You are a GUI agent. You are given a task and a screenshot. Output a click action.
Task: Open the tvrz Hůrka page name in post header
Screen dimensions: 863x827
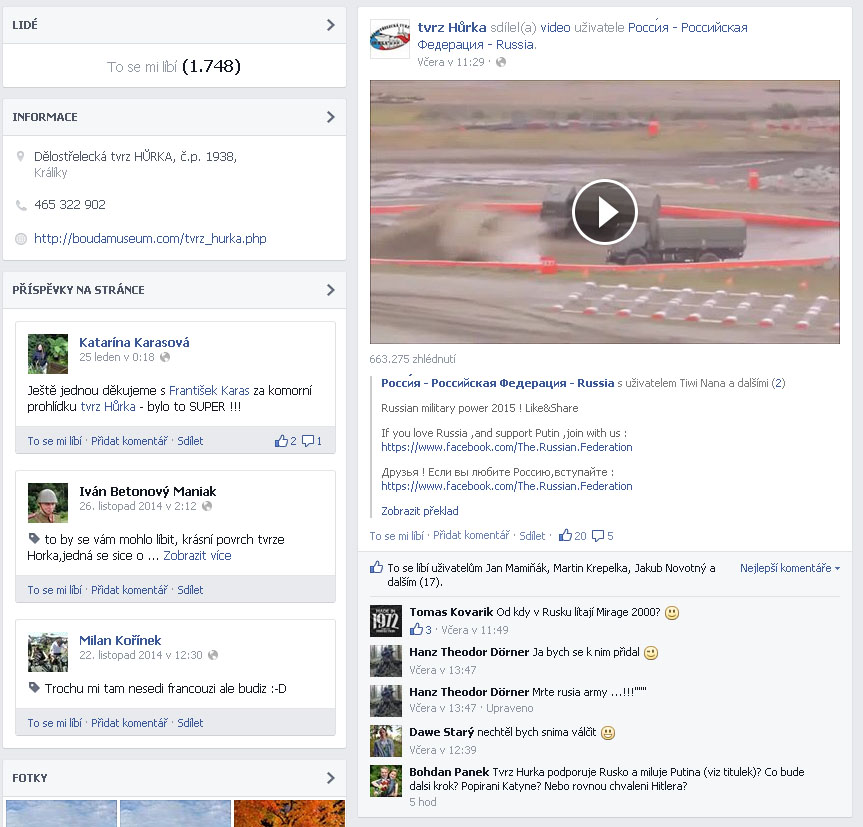(452, 28)
